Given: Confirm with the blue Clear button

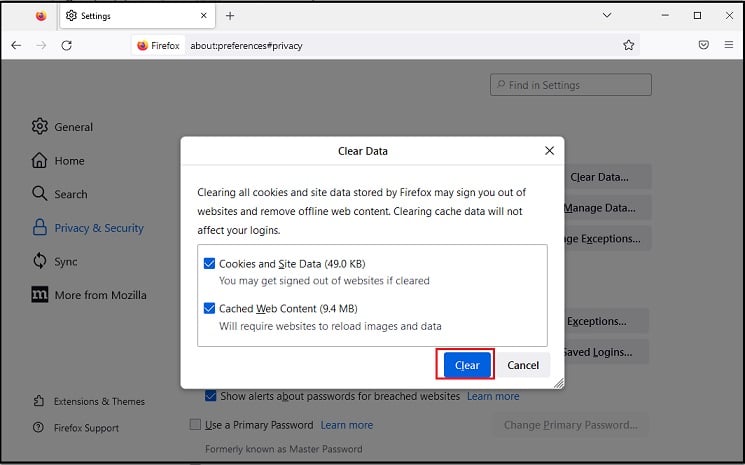Looking at the screenshot, I should point(467,365).
